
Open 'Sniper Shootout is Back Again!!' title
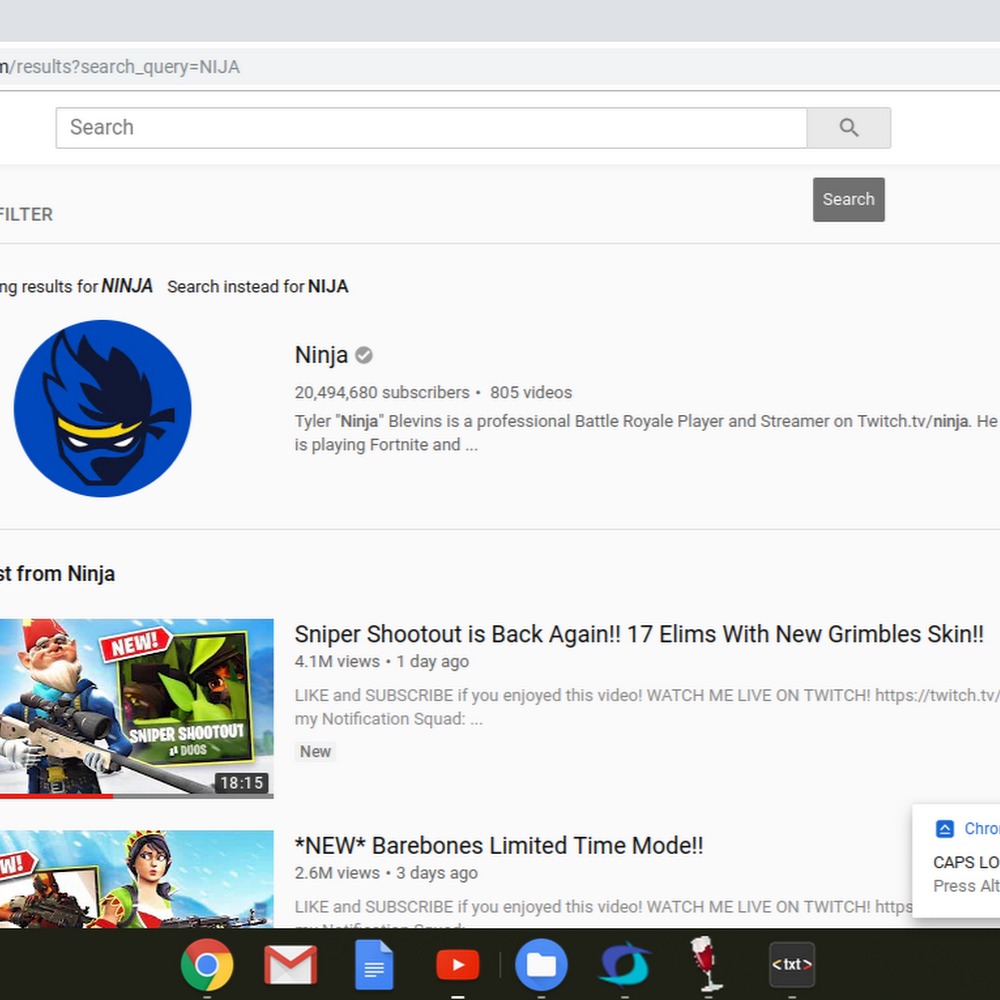pyautogui.click(x=639, y=634)
